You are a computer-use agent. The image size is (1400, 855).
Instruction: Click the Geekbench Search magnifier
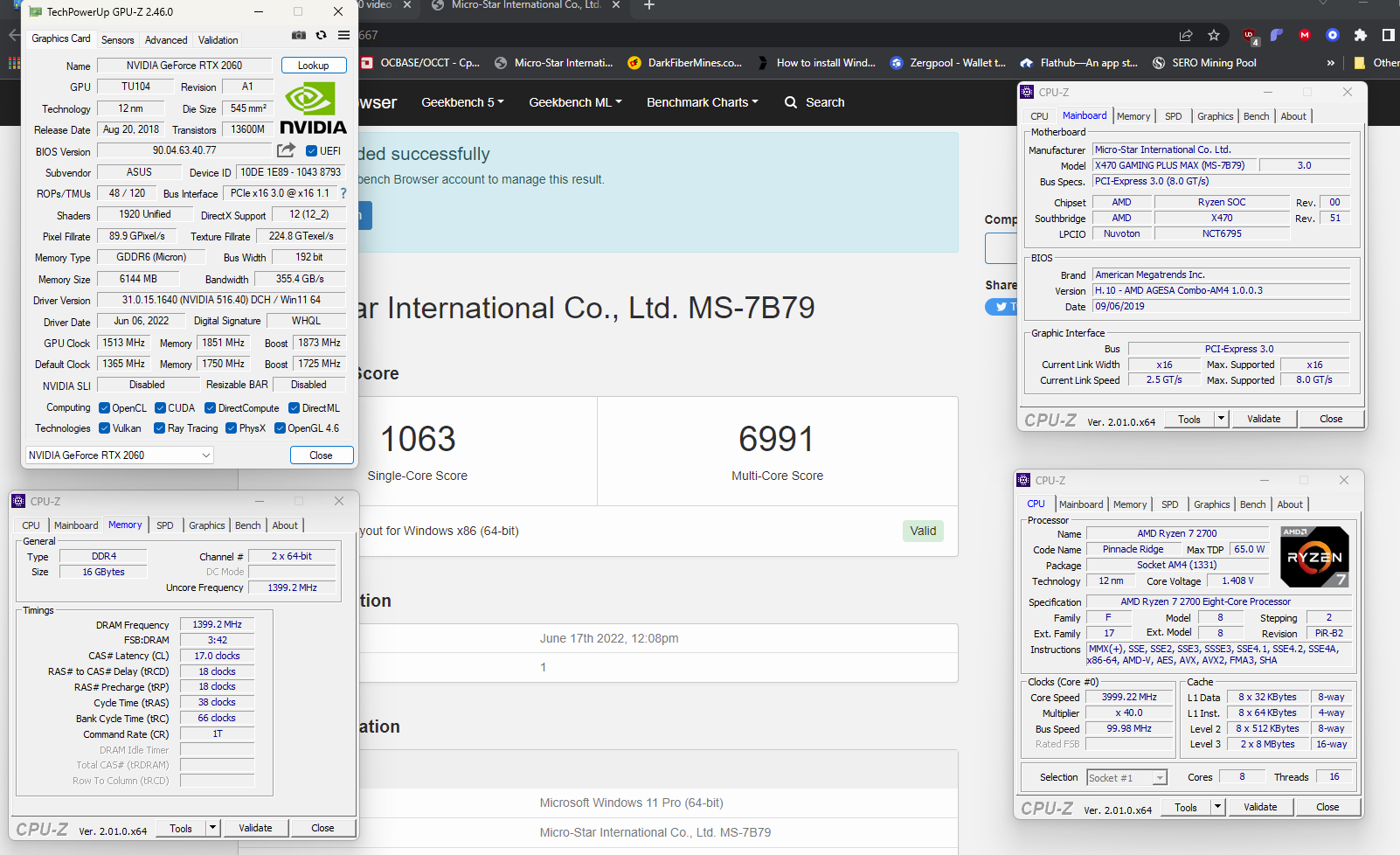pyautogui.click(x=791, y=102)
